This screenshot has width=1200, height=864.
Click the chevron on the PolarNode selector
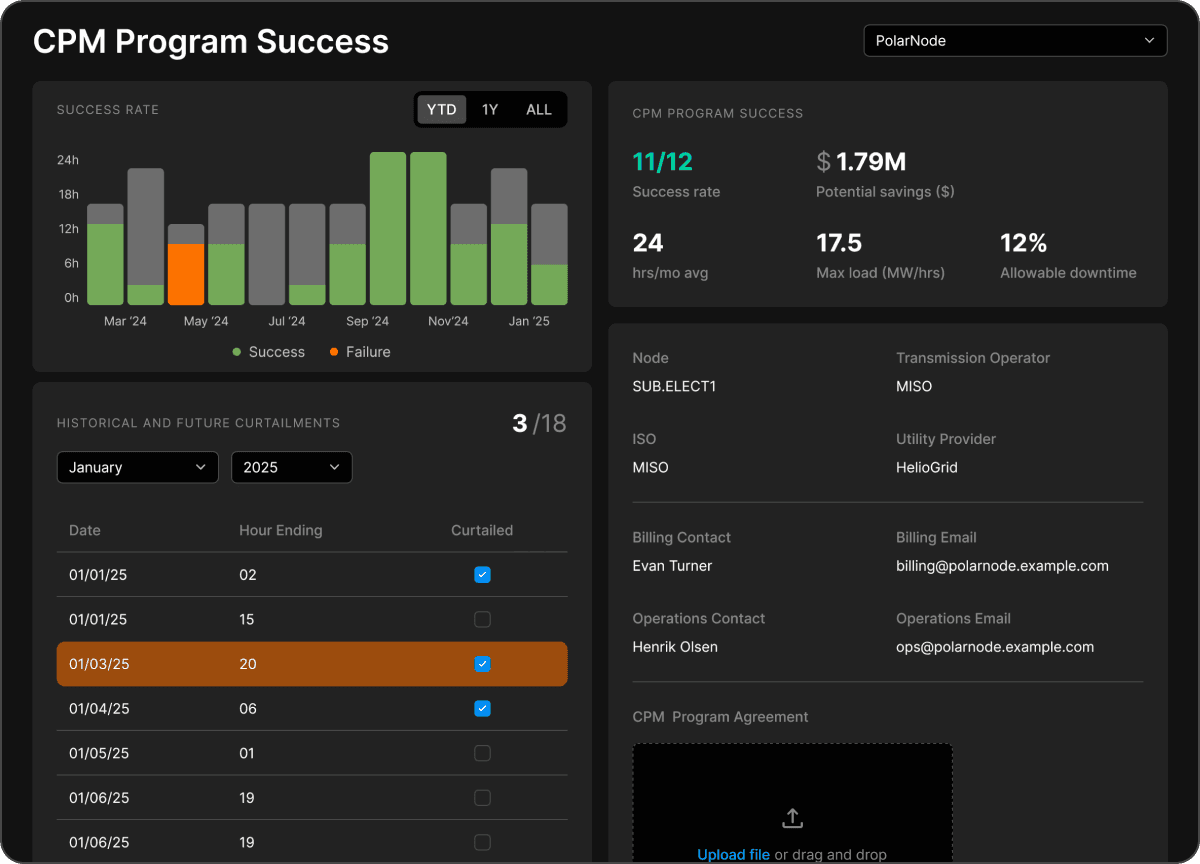[1150, 40]
